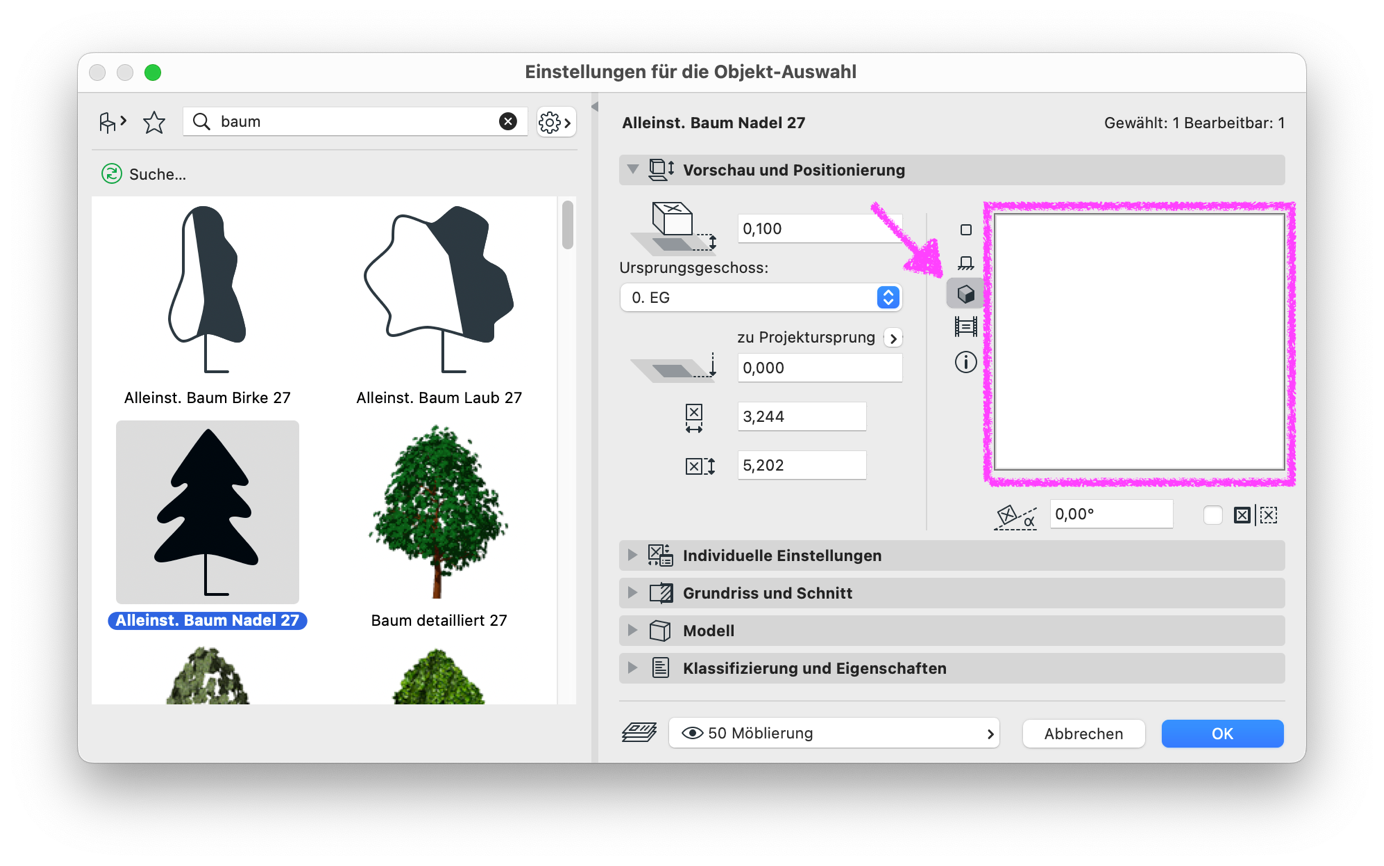Click the 0,100 height offset field
Image resolution: width=1384 pixels, height=866 pixels.
[x=820, y=229]
